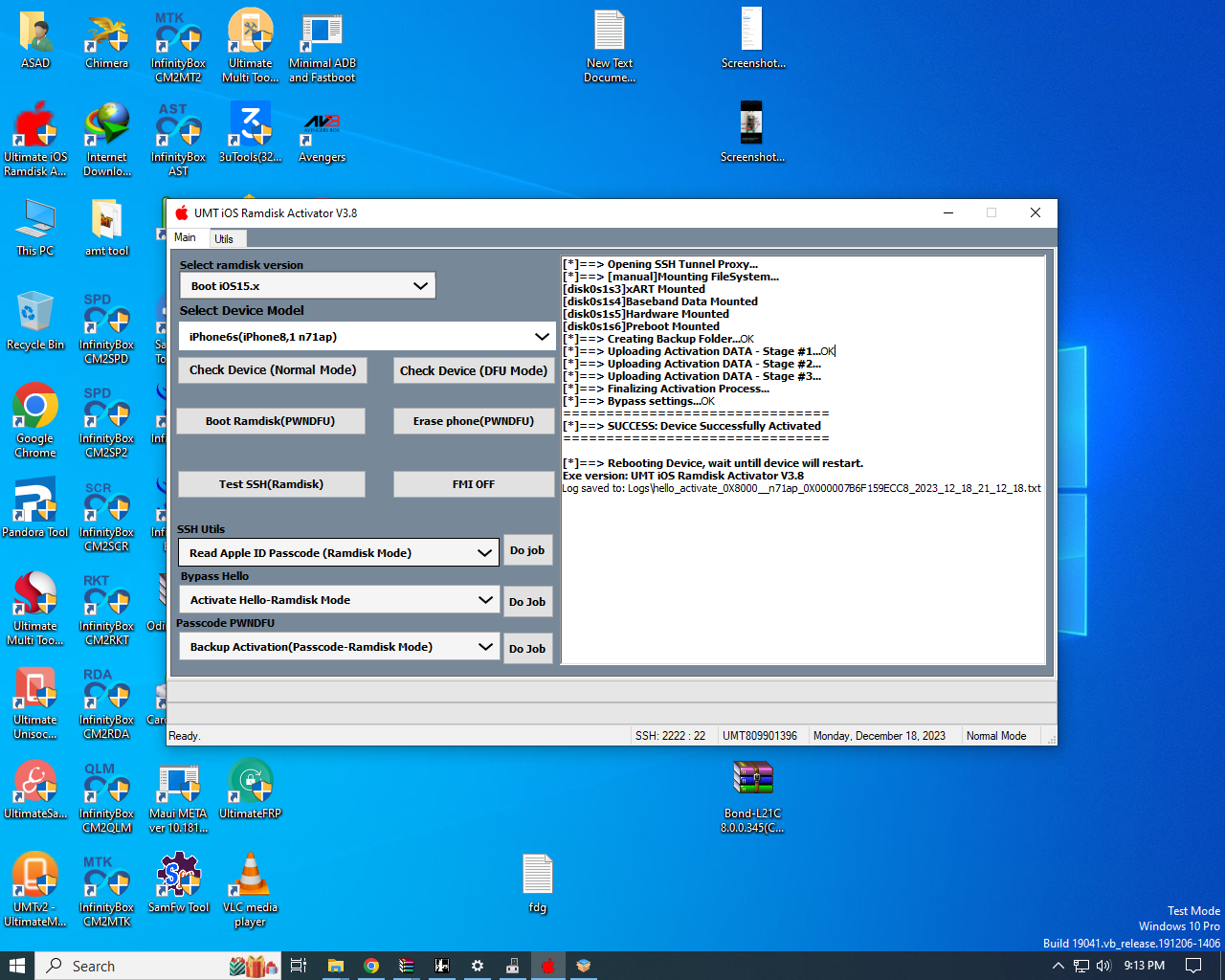Viewport: 1225px width, 980px height.
Task: Click the Boot Ramdisk(PWNDFU) button
Action: pyautogui.click(x=270, y=421)
